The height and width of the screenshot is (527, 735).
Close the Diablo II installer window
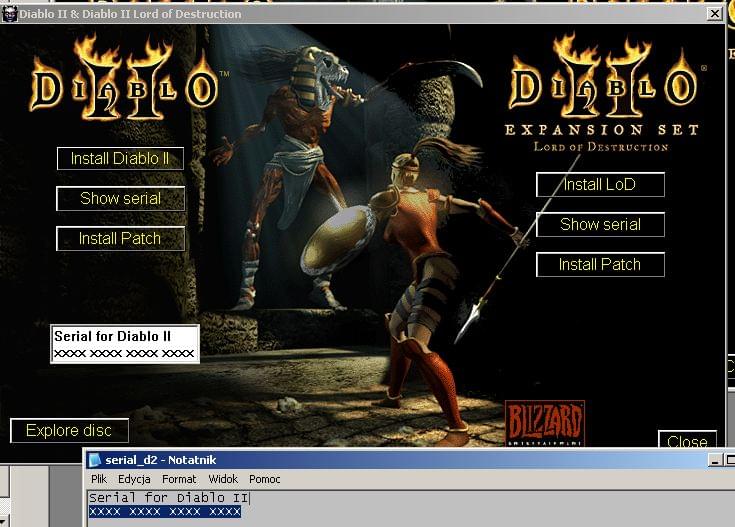714,14
